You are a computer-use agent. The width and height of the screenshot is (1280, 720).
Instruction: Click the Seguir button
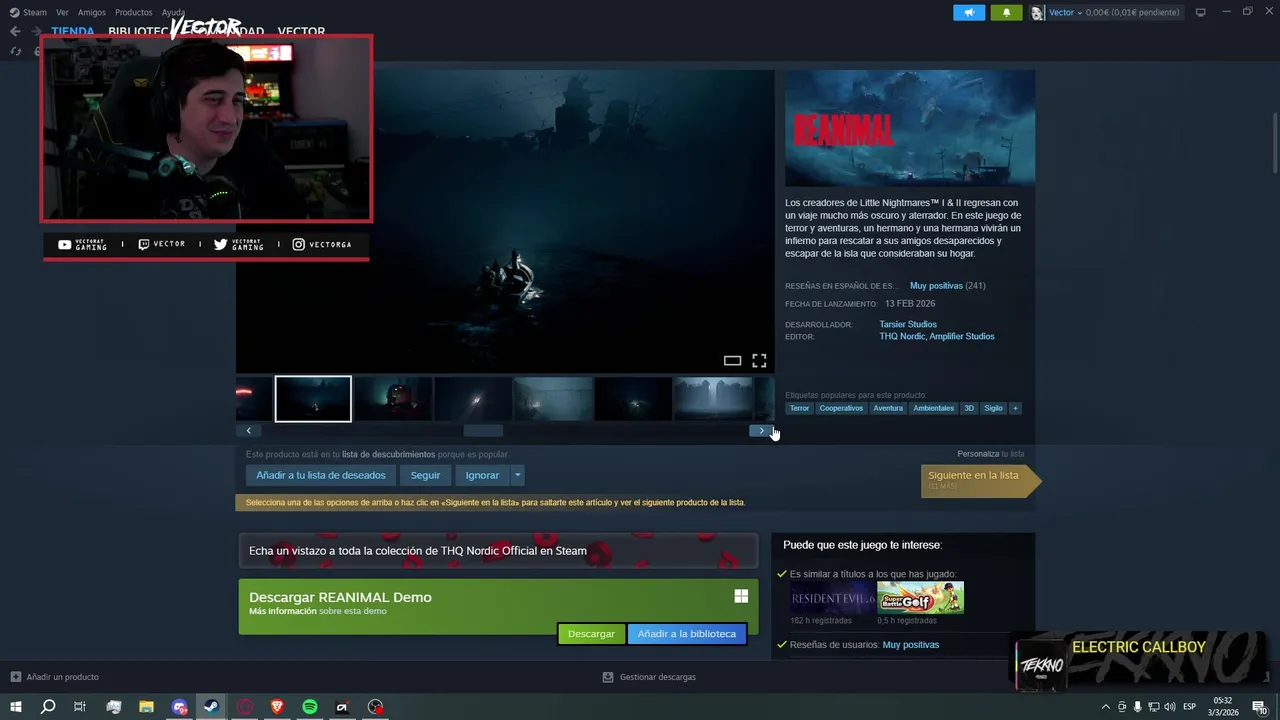[x=425, y=476]
